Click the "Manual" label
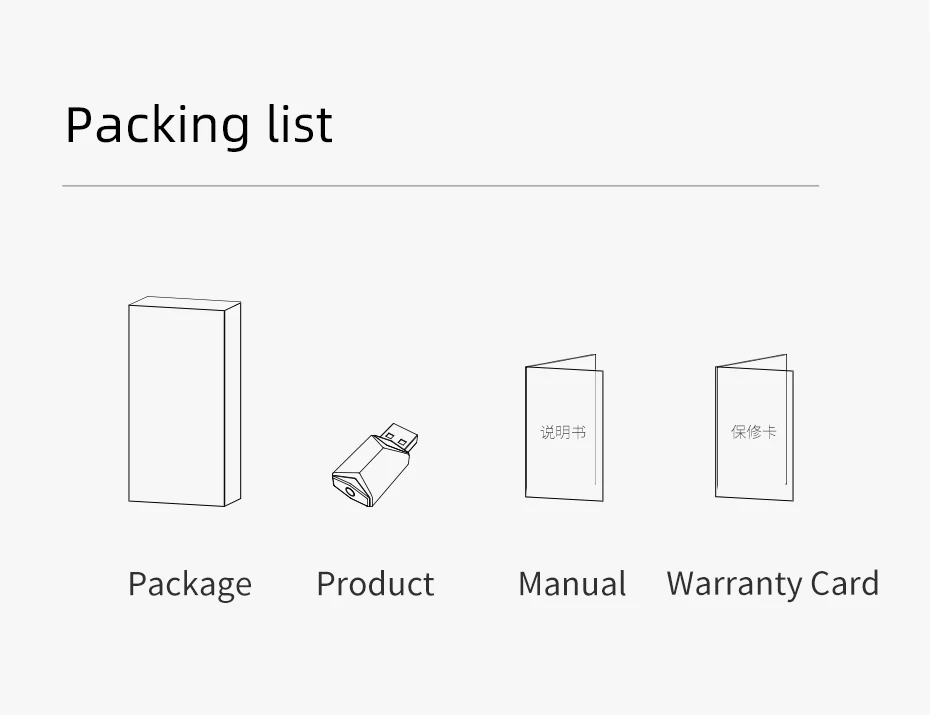 tap(572, 584)
